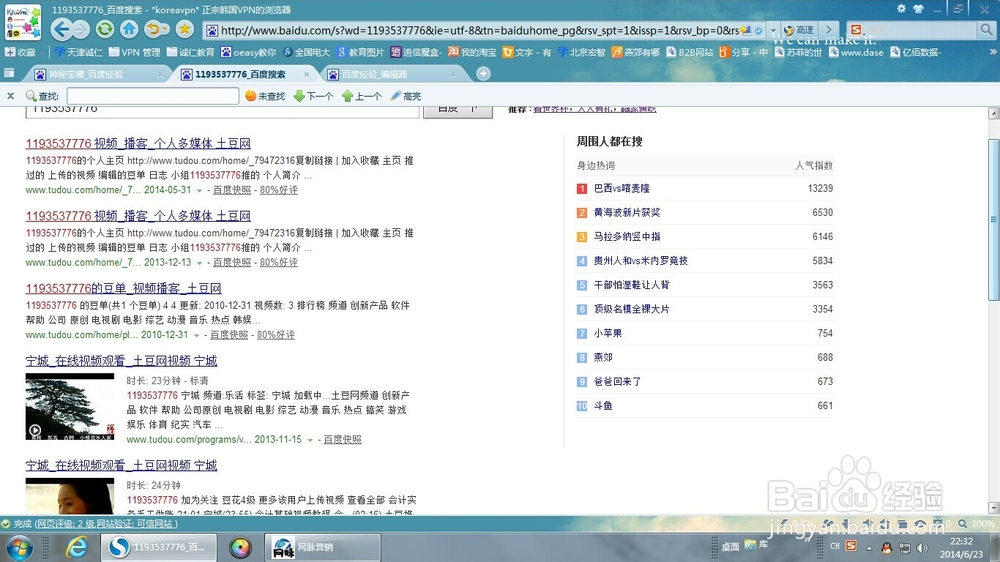This screenshot has height=562, width=1000.
Task: Open the 1193537776的豆单_视频播客_土豆网 result
Action: 124,288
